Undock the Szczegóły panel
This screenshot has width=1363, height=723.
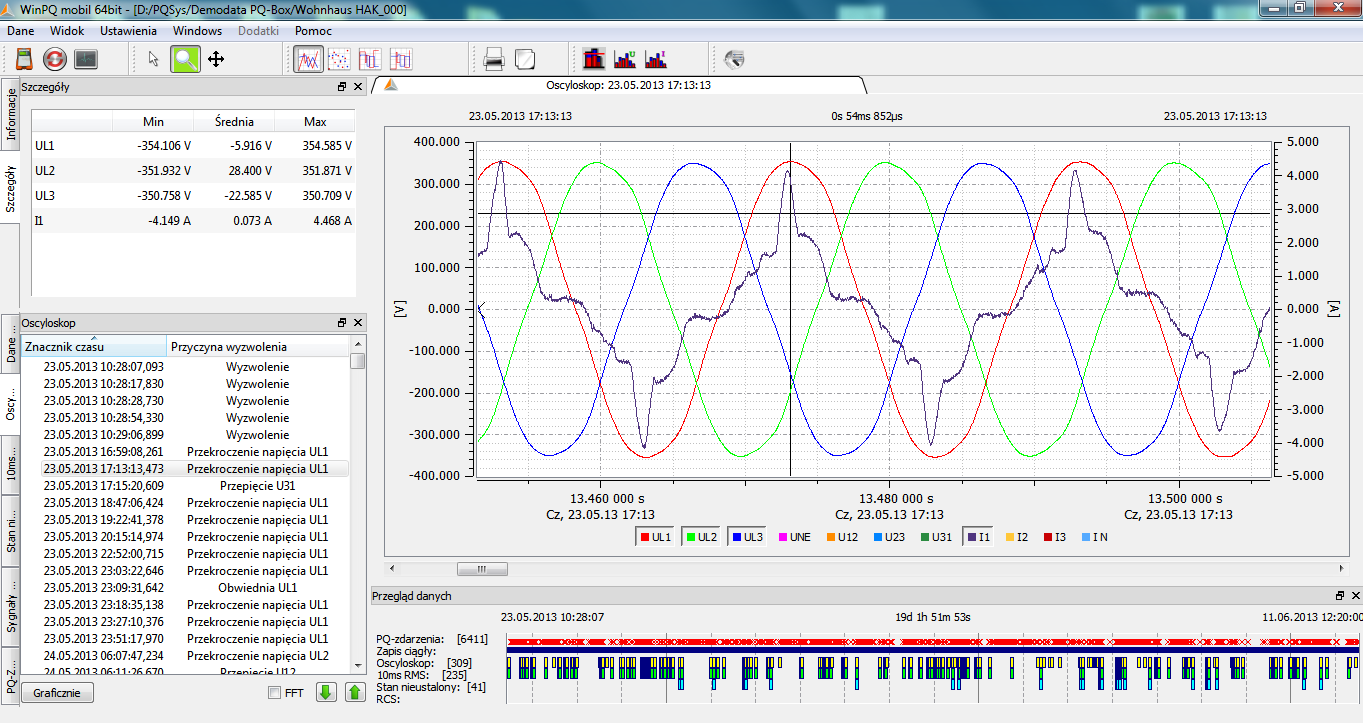pos(342,87)
